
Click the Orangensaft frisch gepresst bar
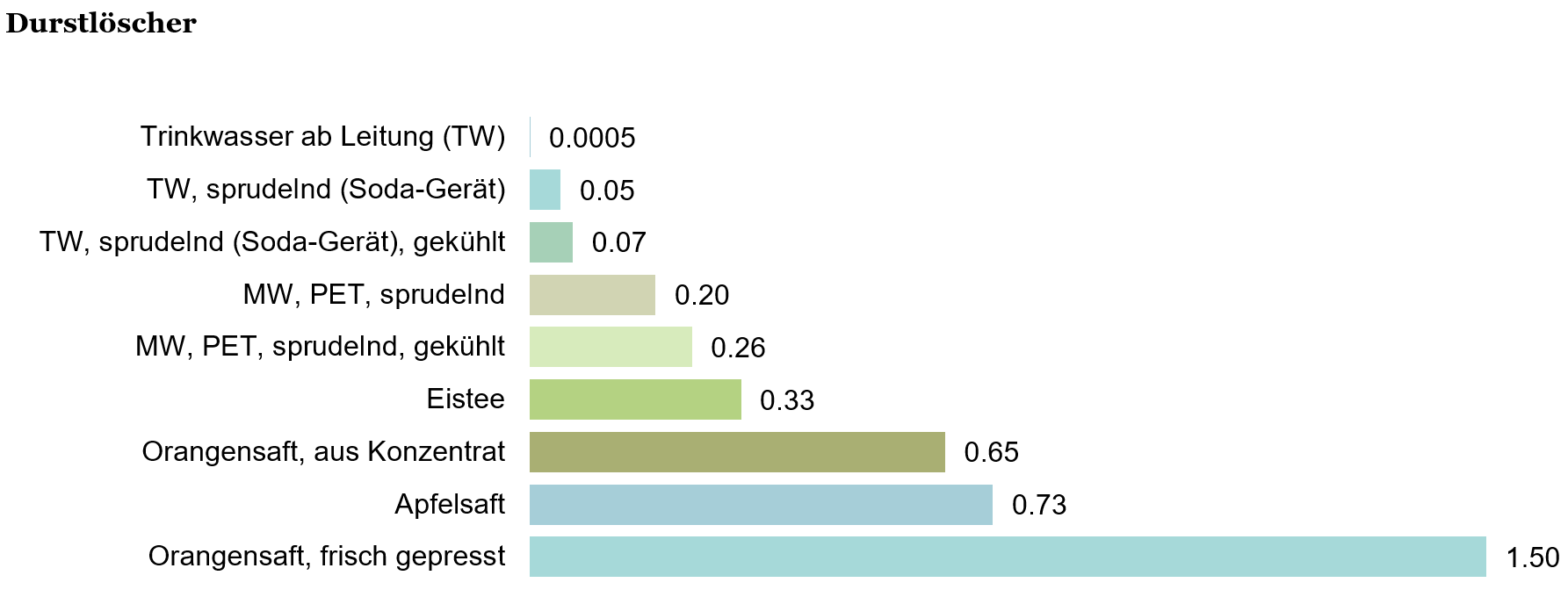tap(1007, 557)
